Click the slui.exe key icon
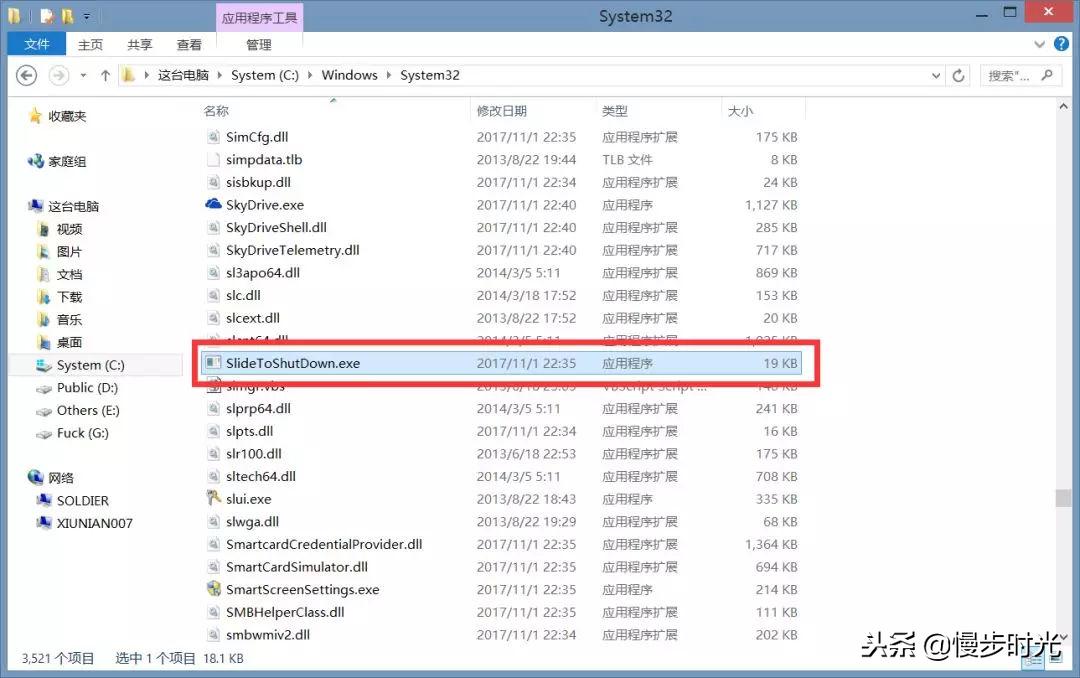 (x=213, y=499)
